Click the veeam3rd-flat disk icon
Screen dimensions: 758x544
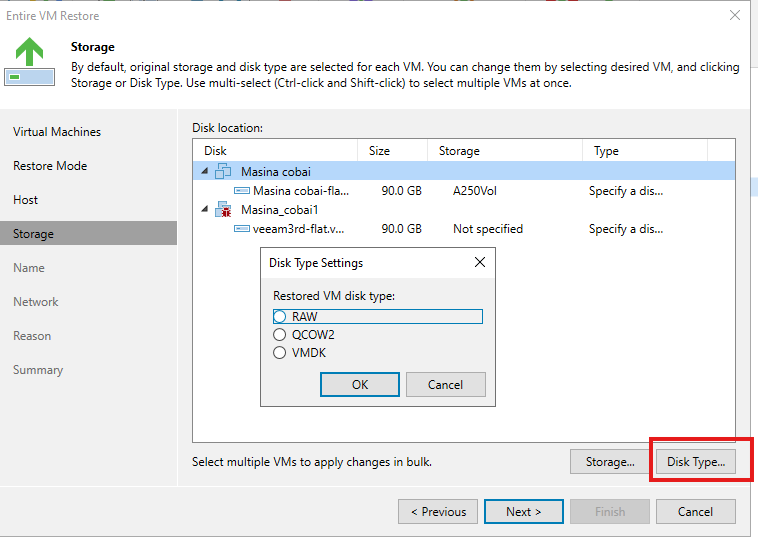tap(242, 228)
